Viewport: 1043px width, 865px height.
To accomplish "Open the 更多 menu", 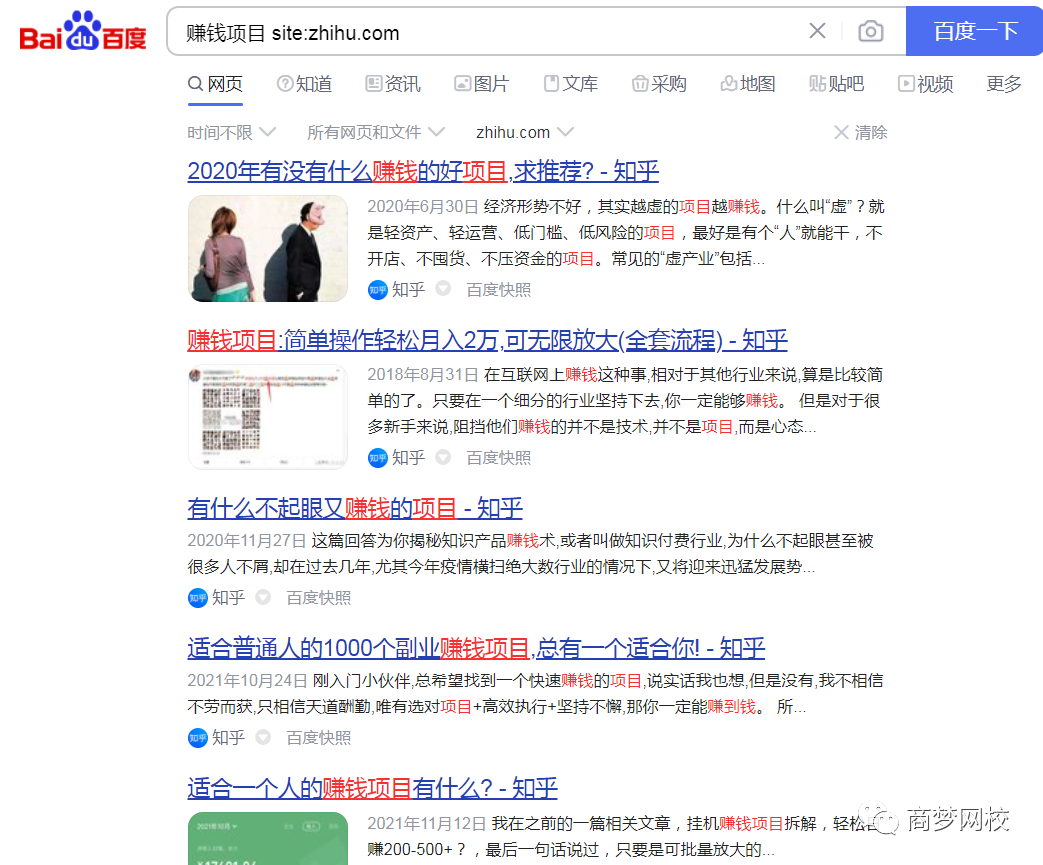I will pyautogui.click(x=1003, y=84).
